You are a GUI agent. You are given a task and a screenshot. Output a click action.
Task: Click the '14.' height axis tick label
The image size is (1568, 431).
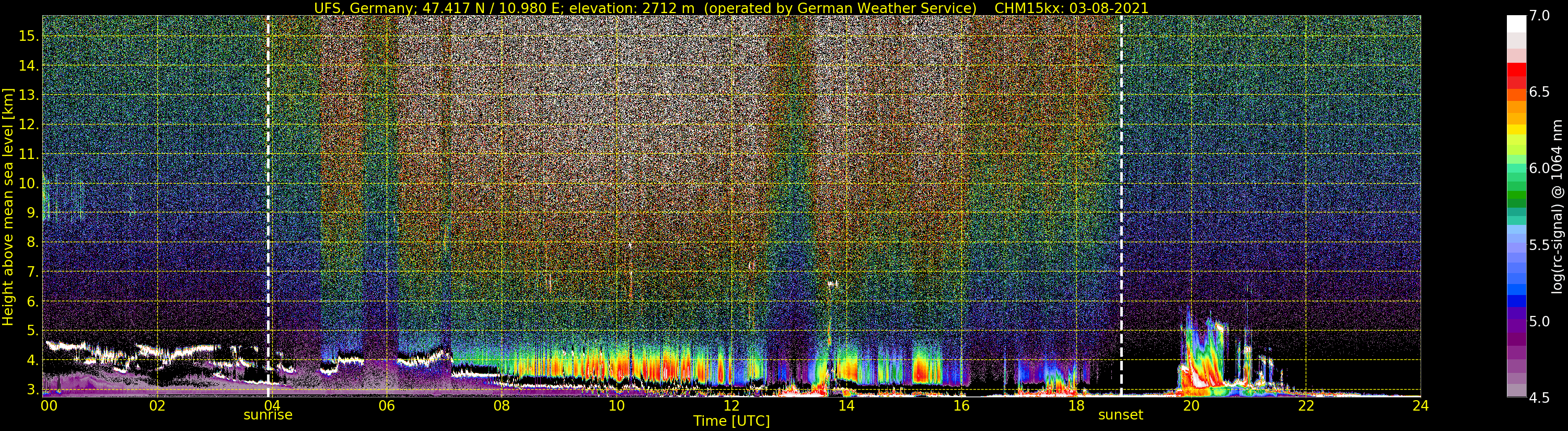28,66
